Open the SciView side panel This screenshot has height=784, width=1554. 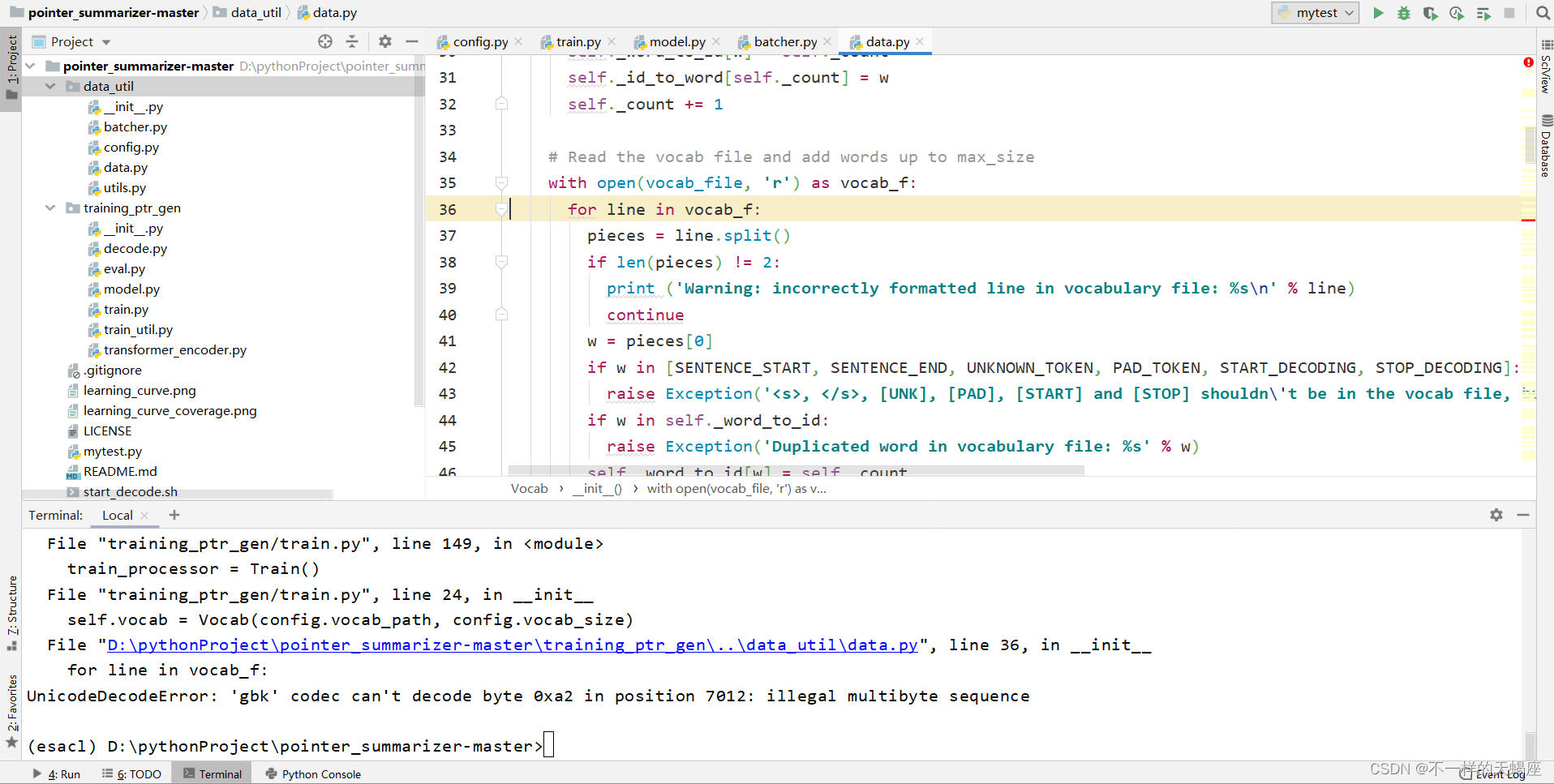click(1546, 66)
